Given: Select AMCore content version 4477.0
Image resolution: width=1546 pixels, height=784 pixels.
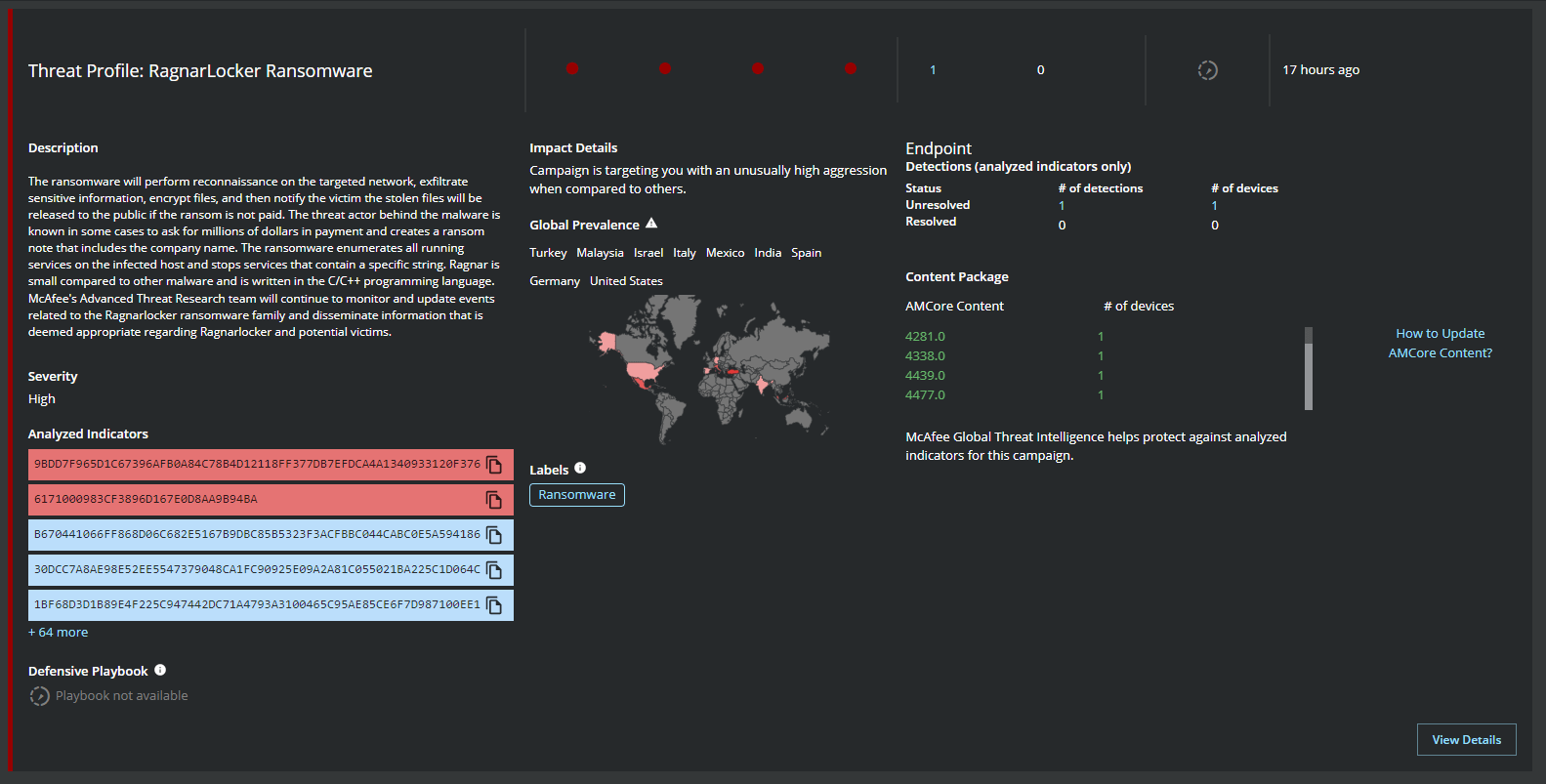Looking at the screenshot, I should (x=925, y=395).
